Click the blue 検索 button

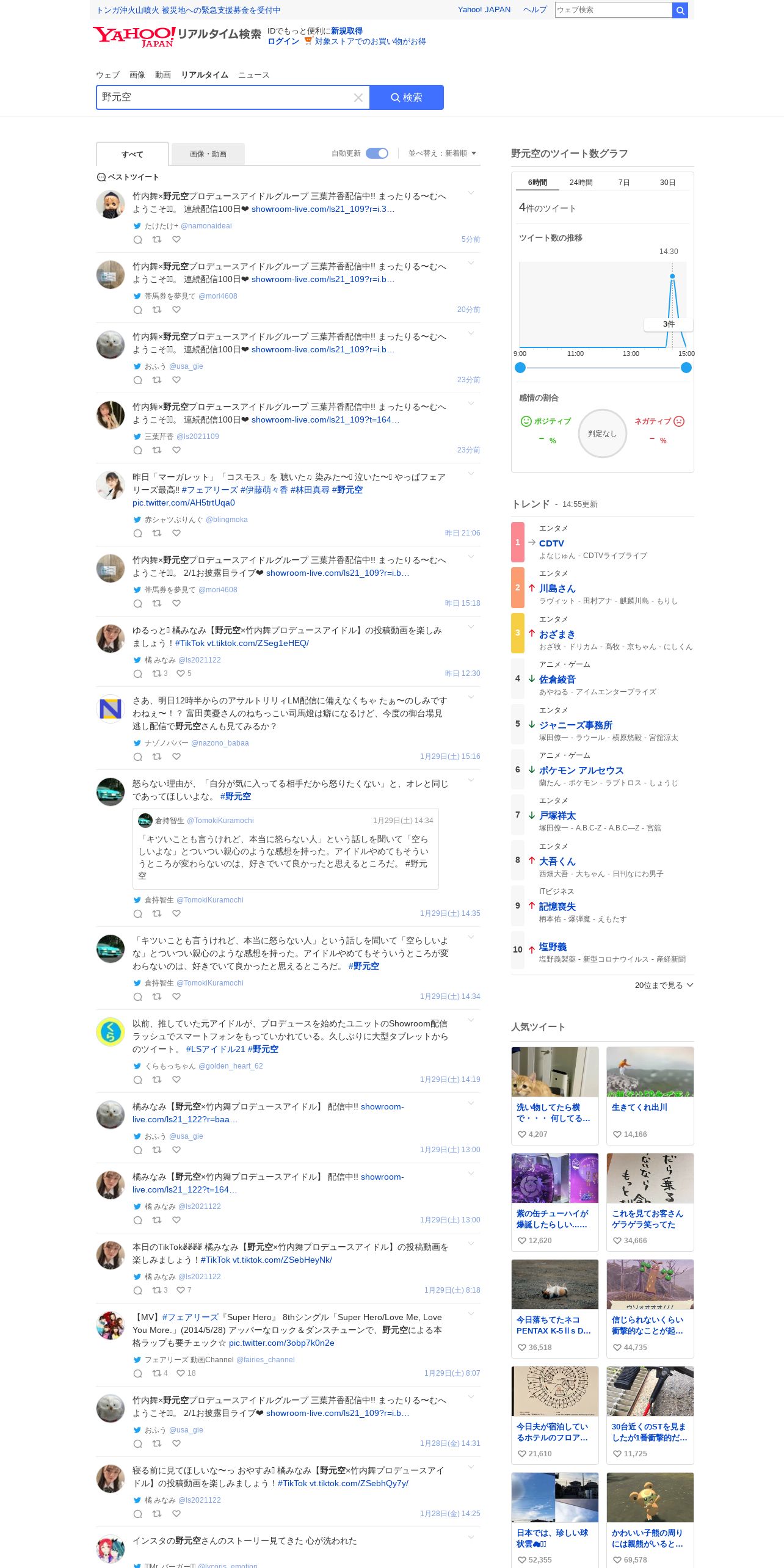coord(407,98)
